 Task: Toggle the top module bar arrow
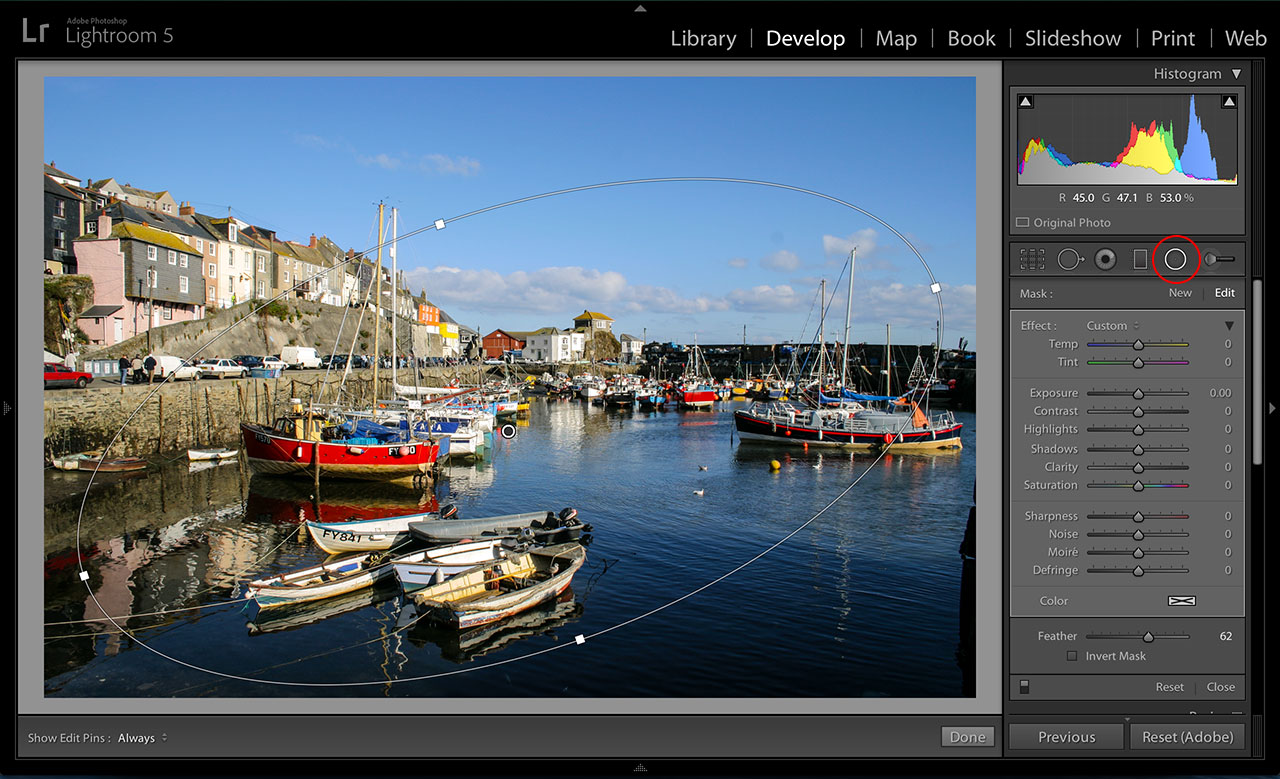click(640, 8)
